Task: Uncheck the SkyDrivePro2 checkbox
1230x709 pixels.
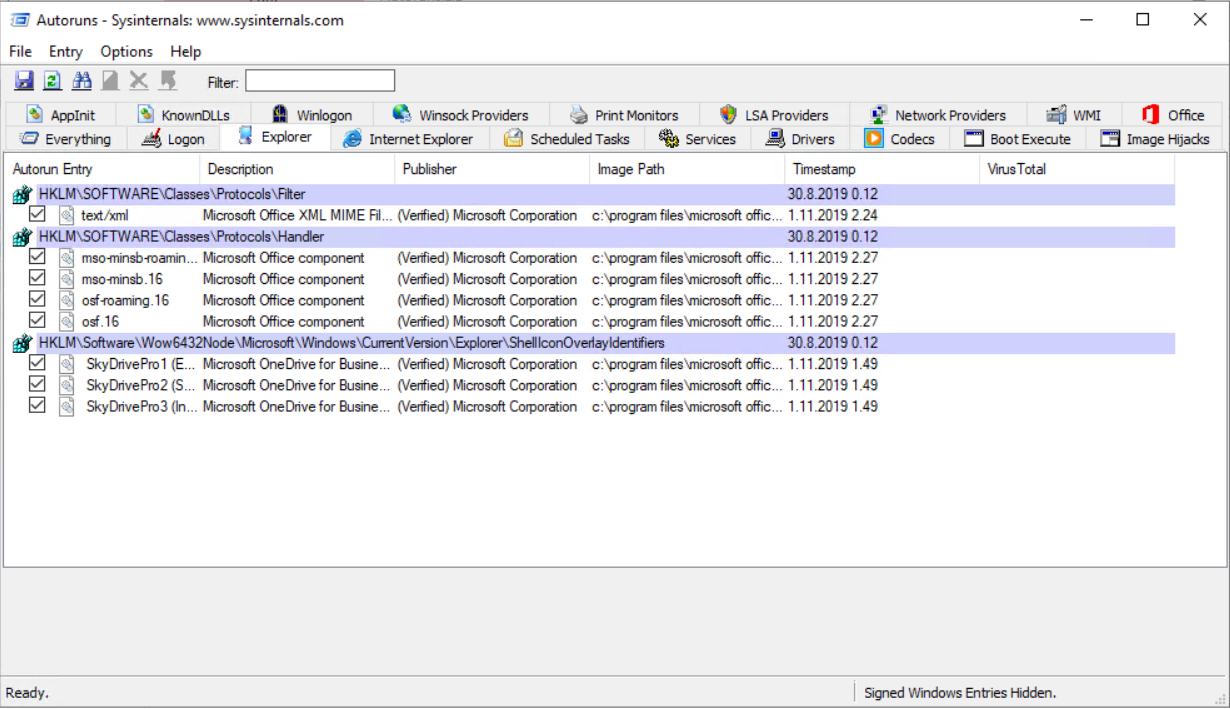Action: point(37,384)
